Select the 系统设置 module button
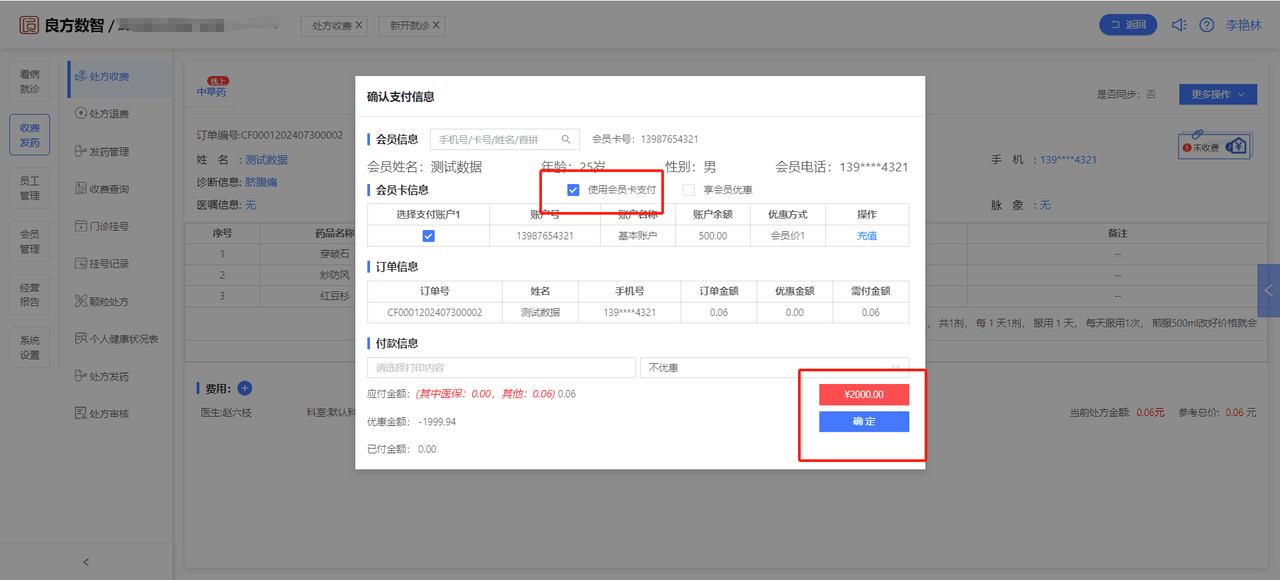Screen dimensions: 1280x580 (30, 347)
